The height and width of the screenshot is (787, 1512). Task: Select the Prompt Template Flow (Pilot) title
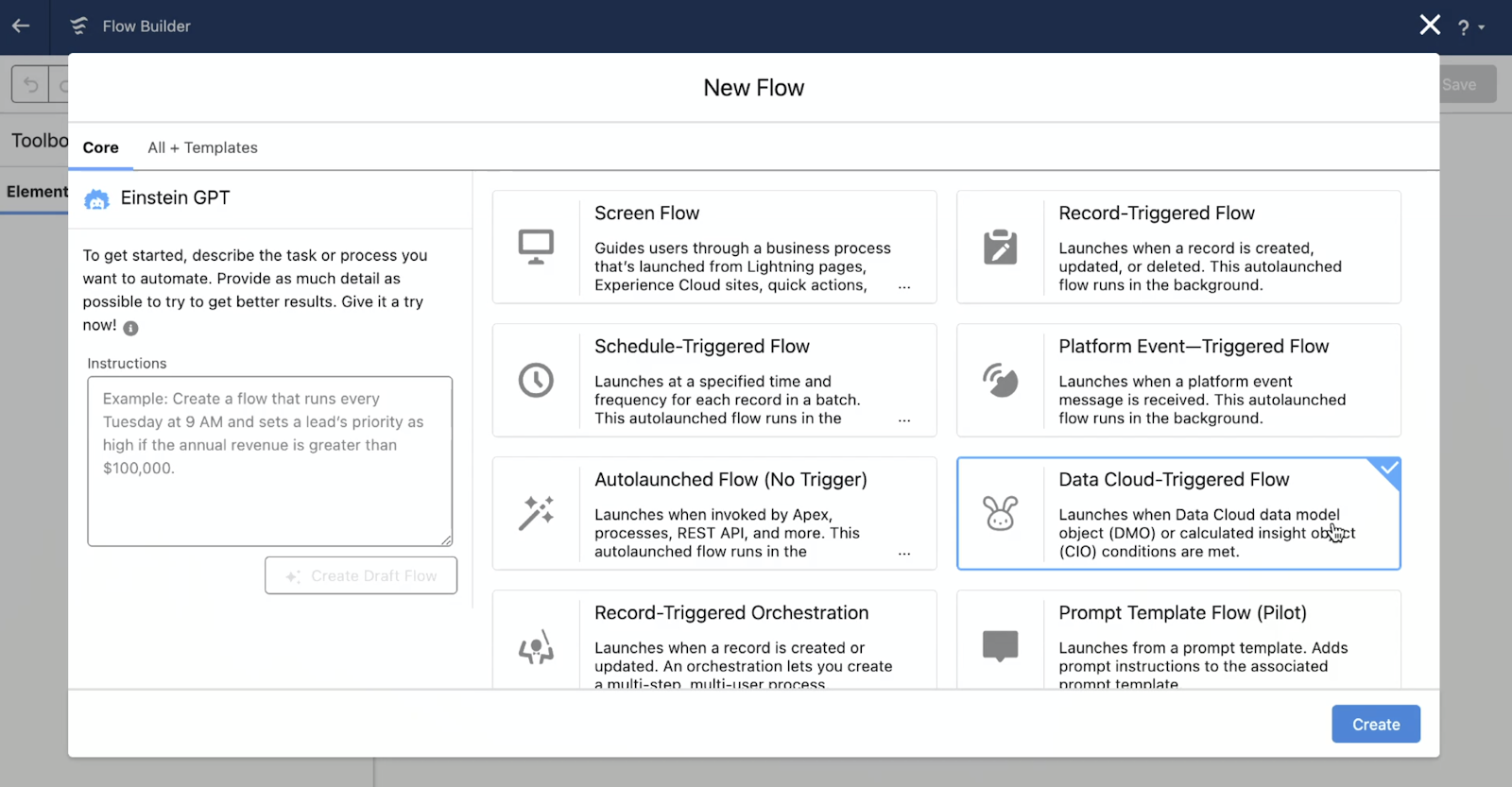tap(1182, 613)
